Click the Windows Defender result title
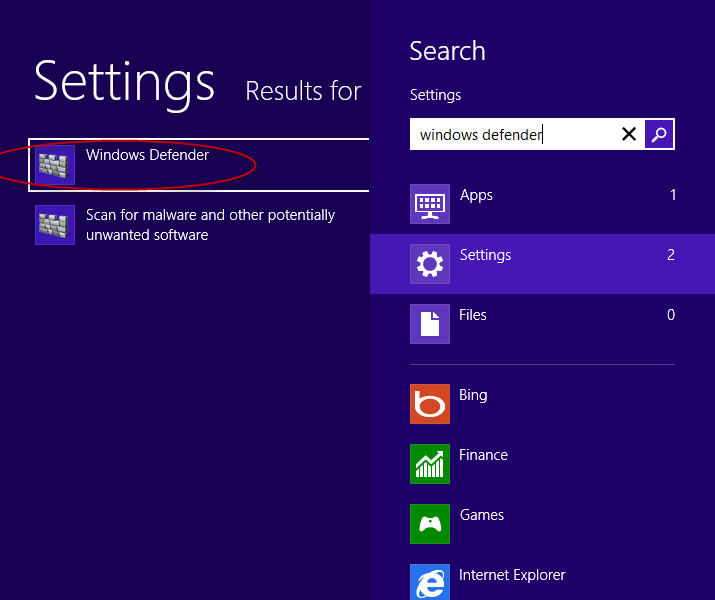This screenshot has height=600, width=715. [147, 155]
